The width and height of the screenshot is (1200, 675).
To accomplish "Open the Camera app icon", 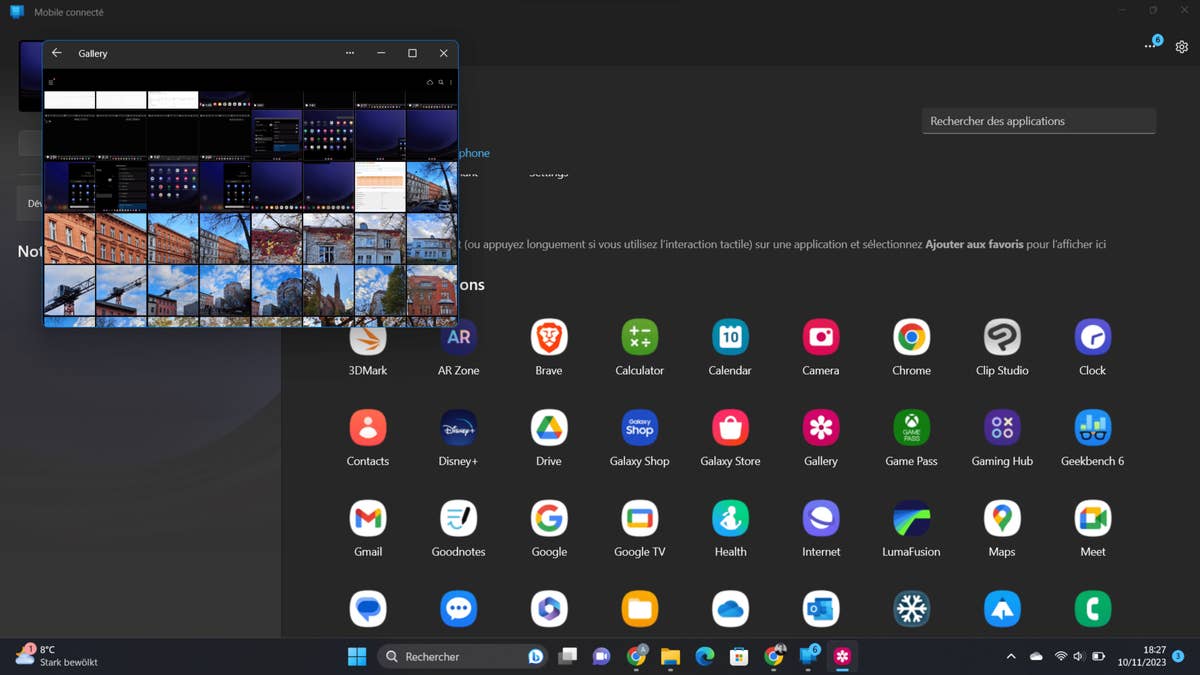I will (x=820, y=338).
